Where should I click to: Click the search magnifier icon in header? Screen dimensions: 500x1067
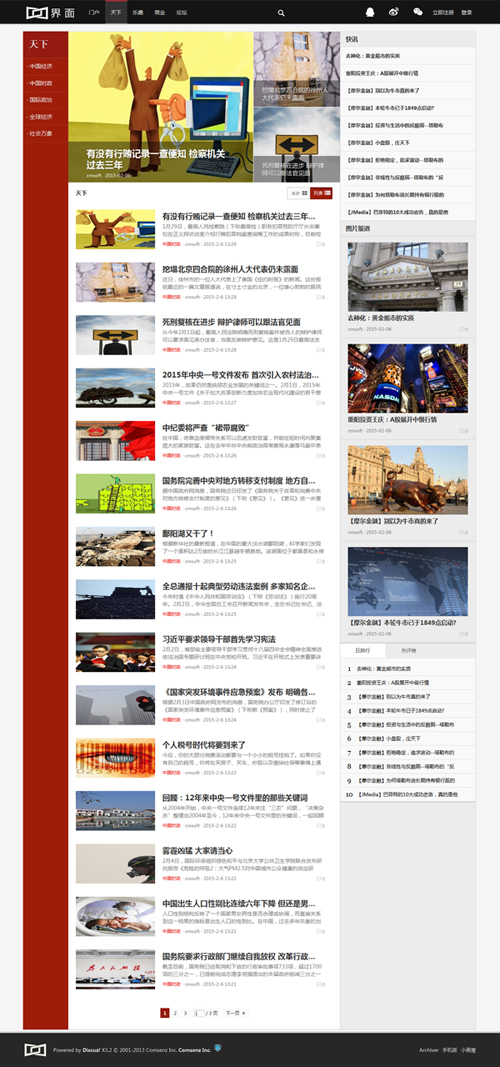point(281,12)
